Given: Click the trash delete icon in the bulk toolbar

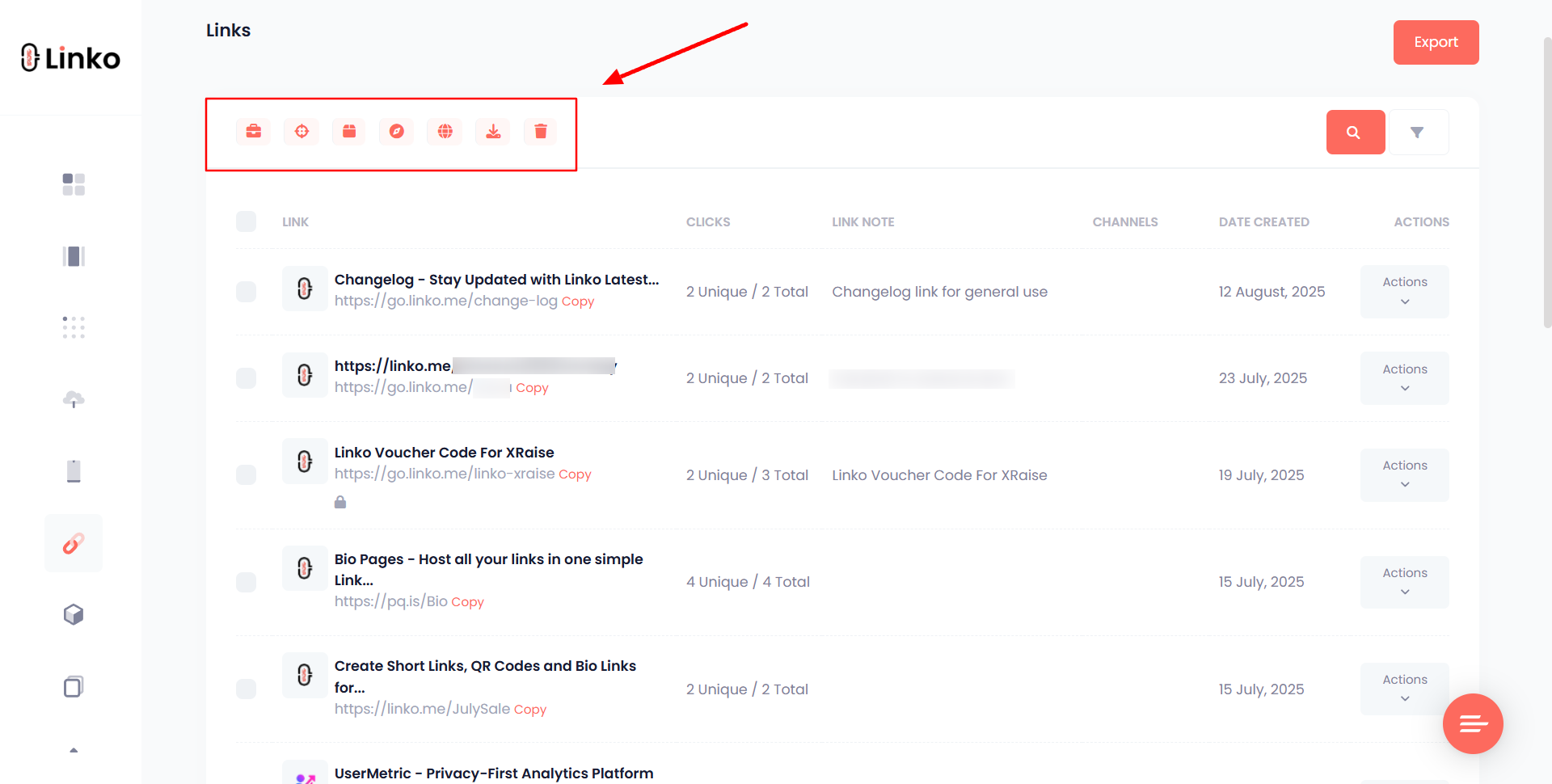Looking at the screenshot, I should [541, 131].
